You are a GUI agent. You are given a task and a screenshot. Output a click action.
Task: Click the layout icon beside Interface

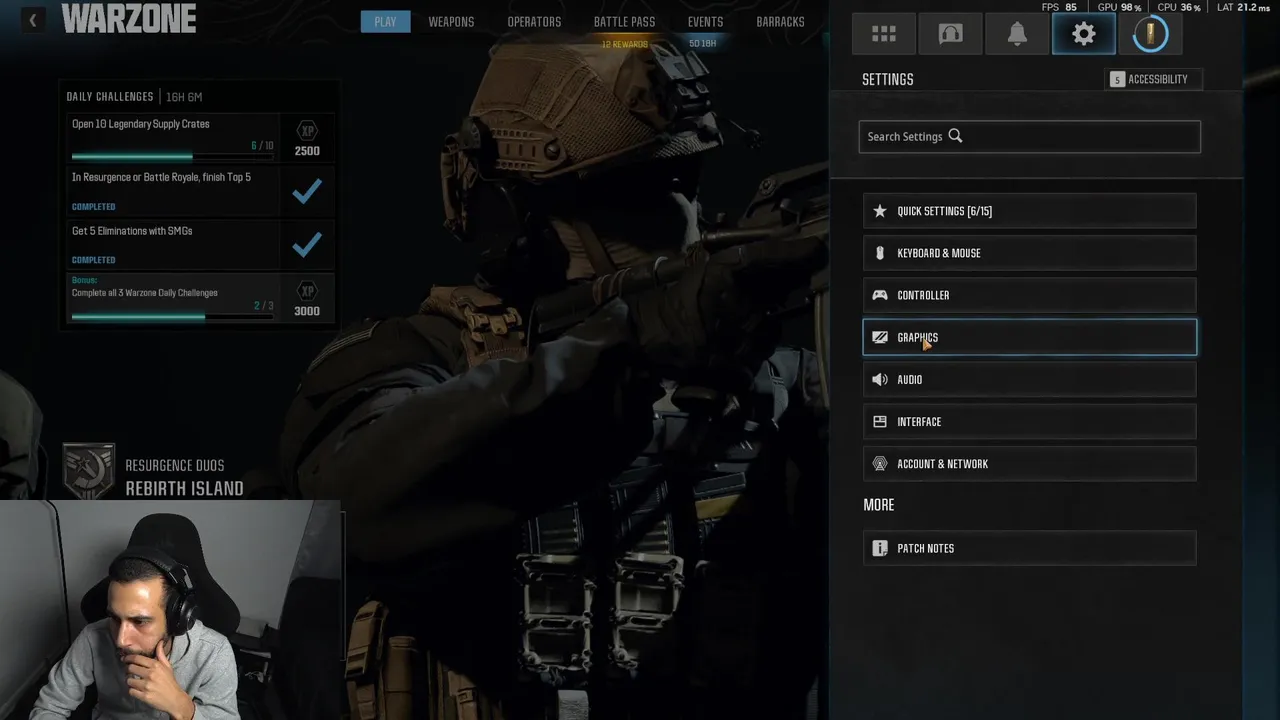pos(880,421)
